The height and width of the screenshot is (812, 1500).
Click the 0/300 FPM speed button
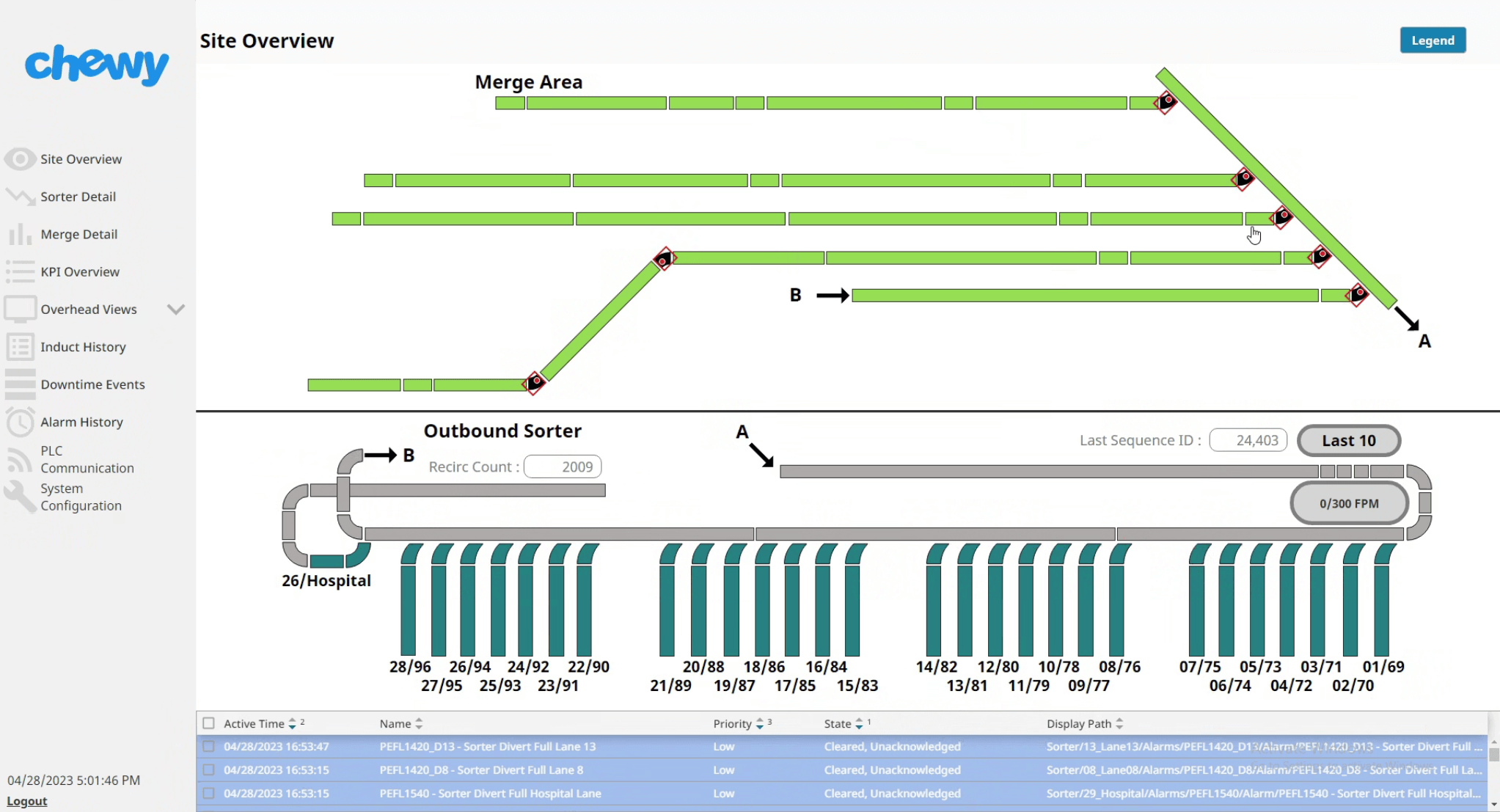tap(1349, 503)
